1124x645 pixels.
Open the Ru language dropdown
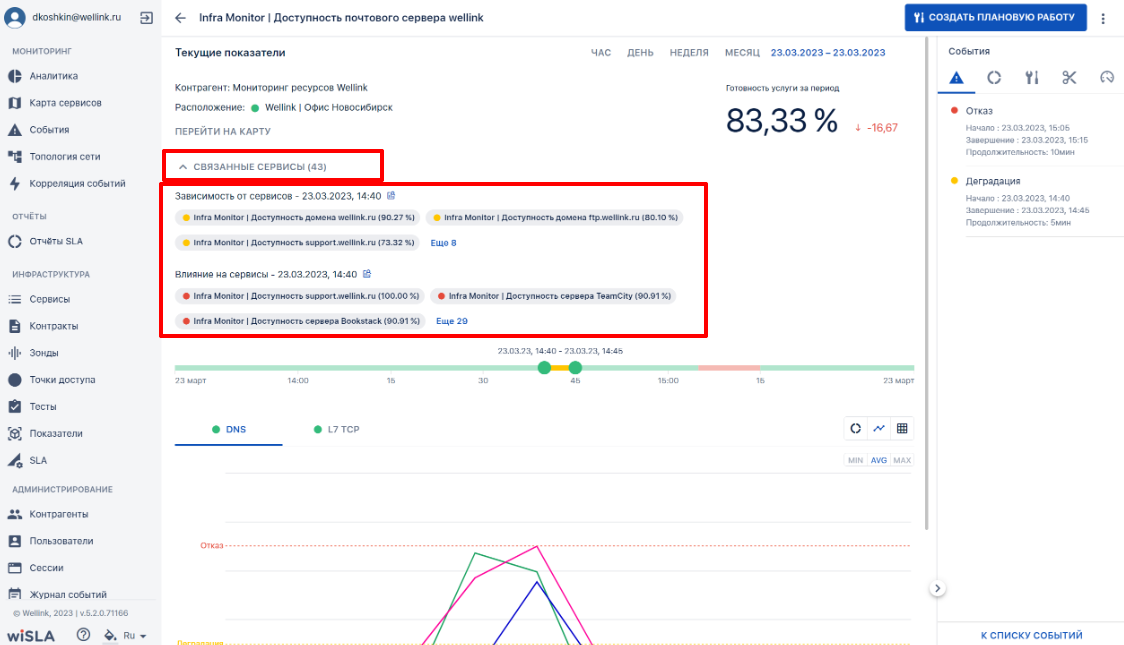[134, 636]
